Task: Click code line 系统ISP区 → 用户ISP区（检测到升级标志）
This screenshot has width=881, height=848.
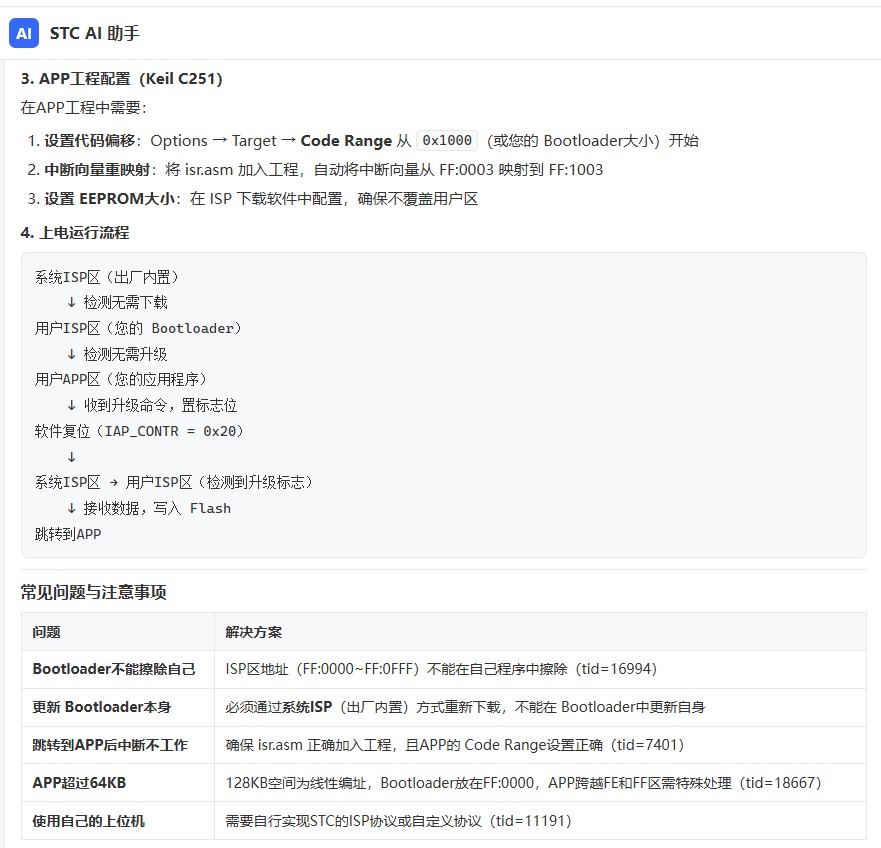Action: click(x=174, y=482)
